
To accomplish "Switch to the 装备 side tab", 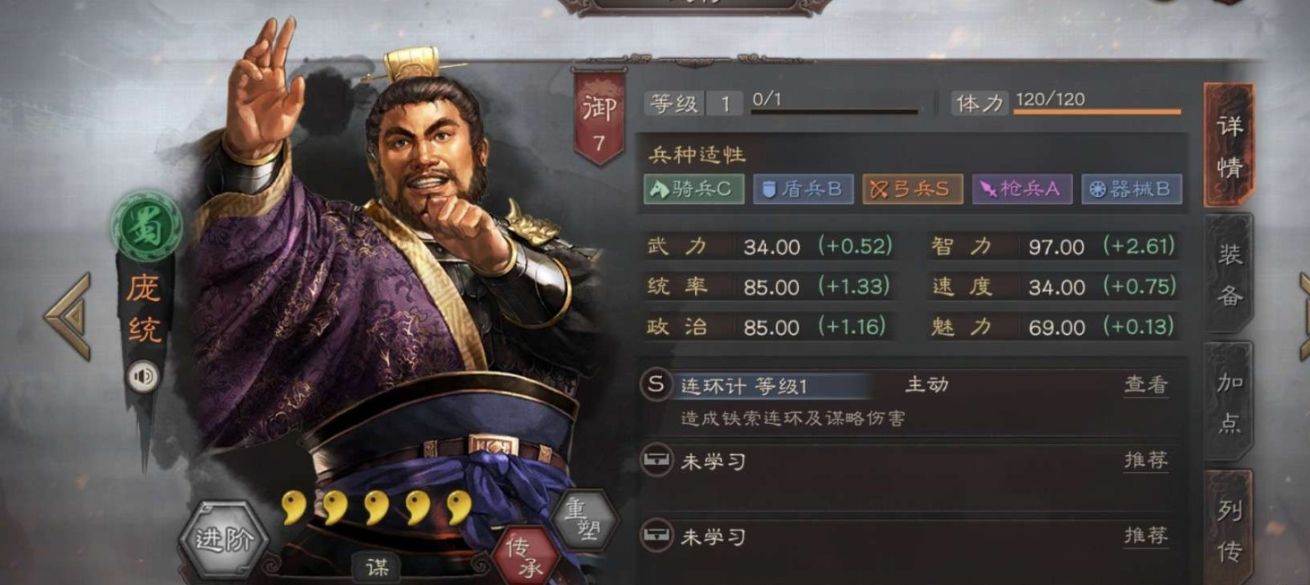I will [1229, 274].
